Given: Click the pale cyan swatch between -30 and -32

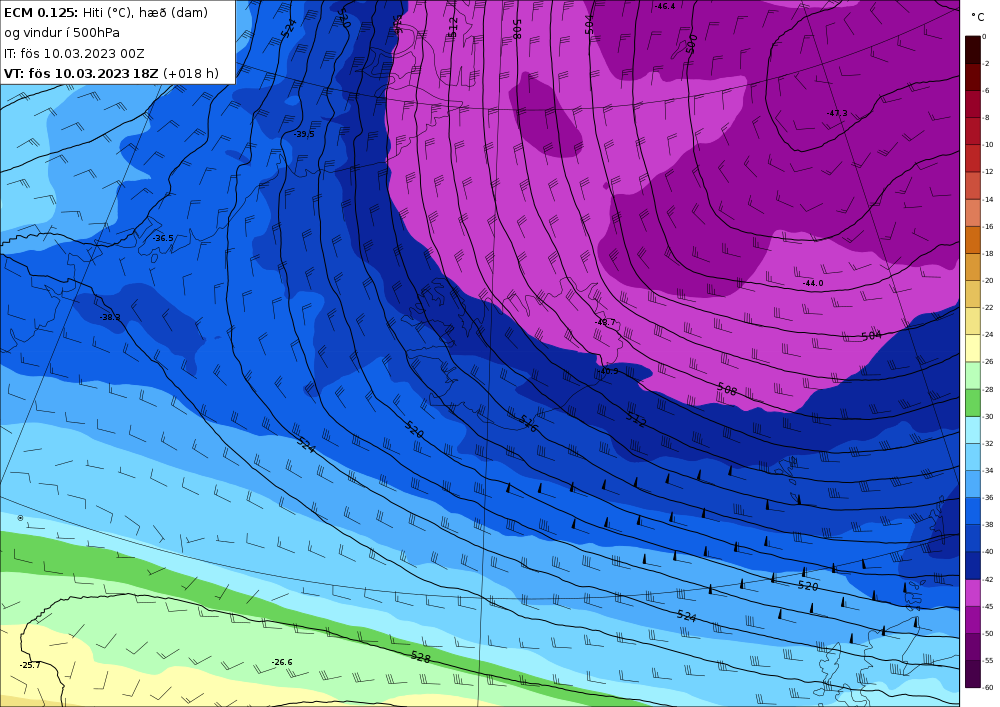Looking at the screenshot, I should click(973, 430).
